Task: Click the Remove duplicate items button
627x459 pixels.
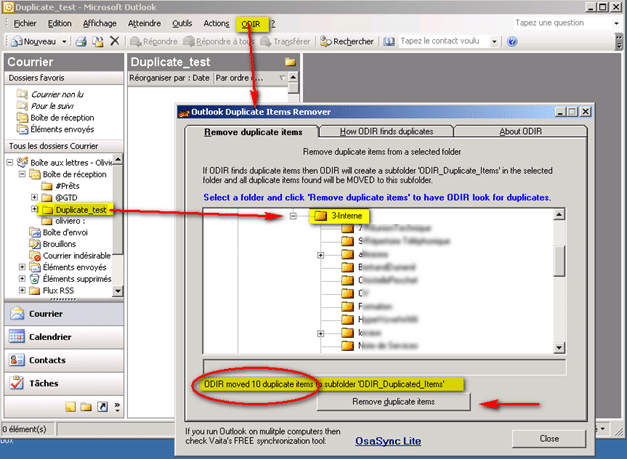Action: pos(393,402)
